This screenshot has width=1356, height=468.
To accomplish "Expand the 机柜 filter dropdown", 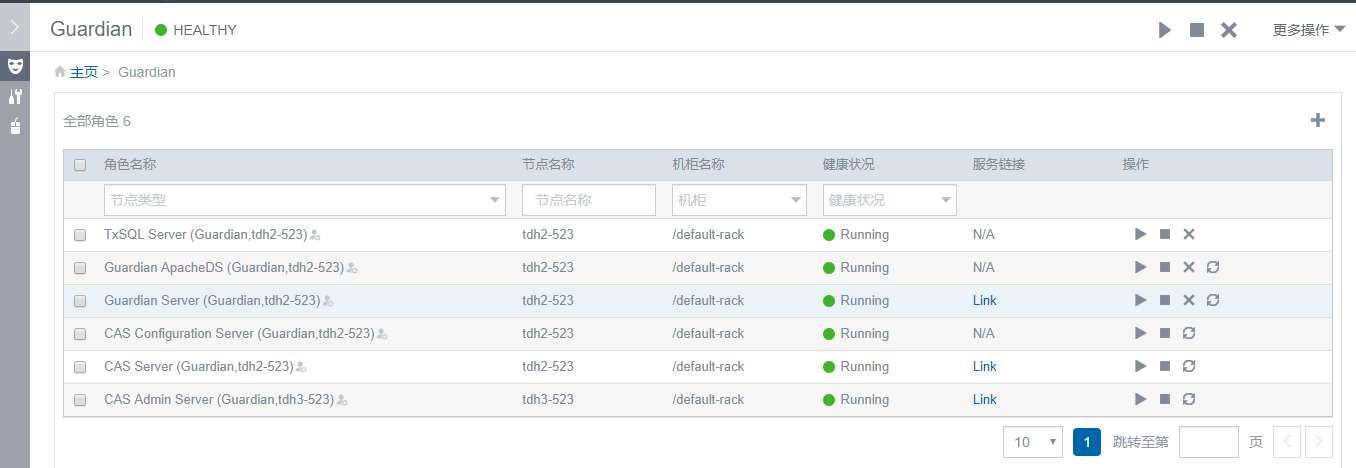I will [739, 200].
